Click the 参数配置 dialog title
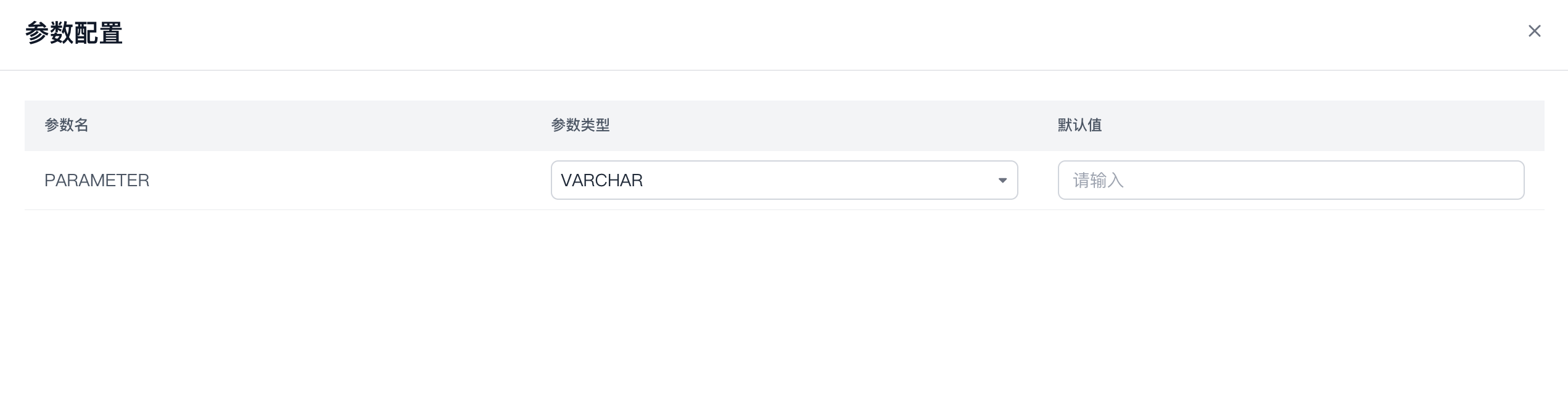 pos(74,33)
